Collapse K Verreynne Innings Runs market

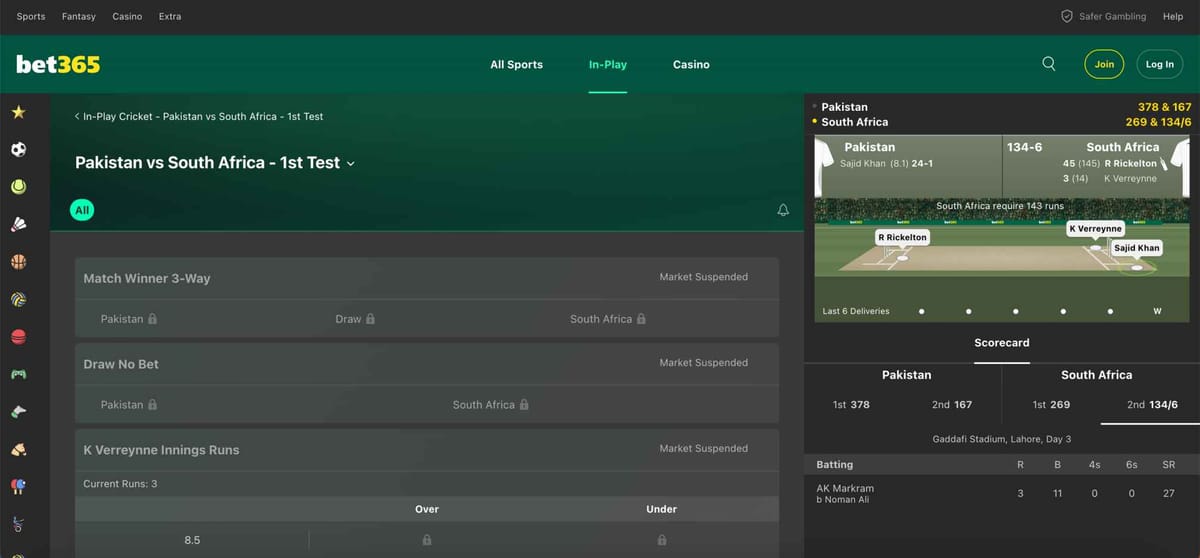pyautogui.click(x=427, y=450)
